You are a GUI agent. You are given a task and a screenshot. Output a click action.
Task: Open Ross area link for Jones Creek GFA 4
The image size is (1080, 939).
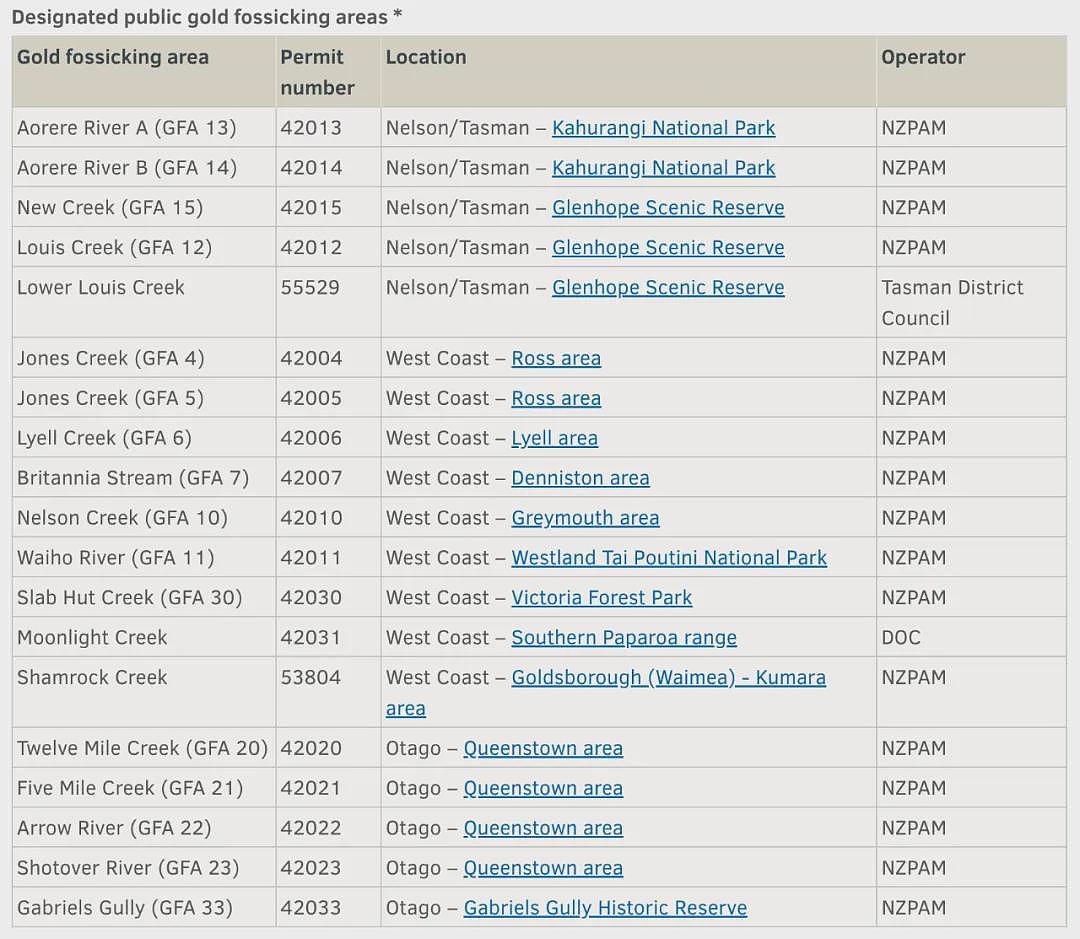[x=556, y=359]
